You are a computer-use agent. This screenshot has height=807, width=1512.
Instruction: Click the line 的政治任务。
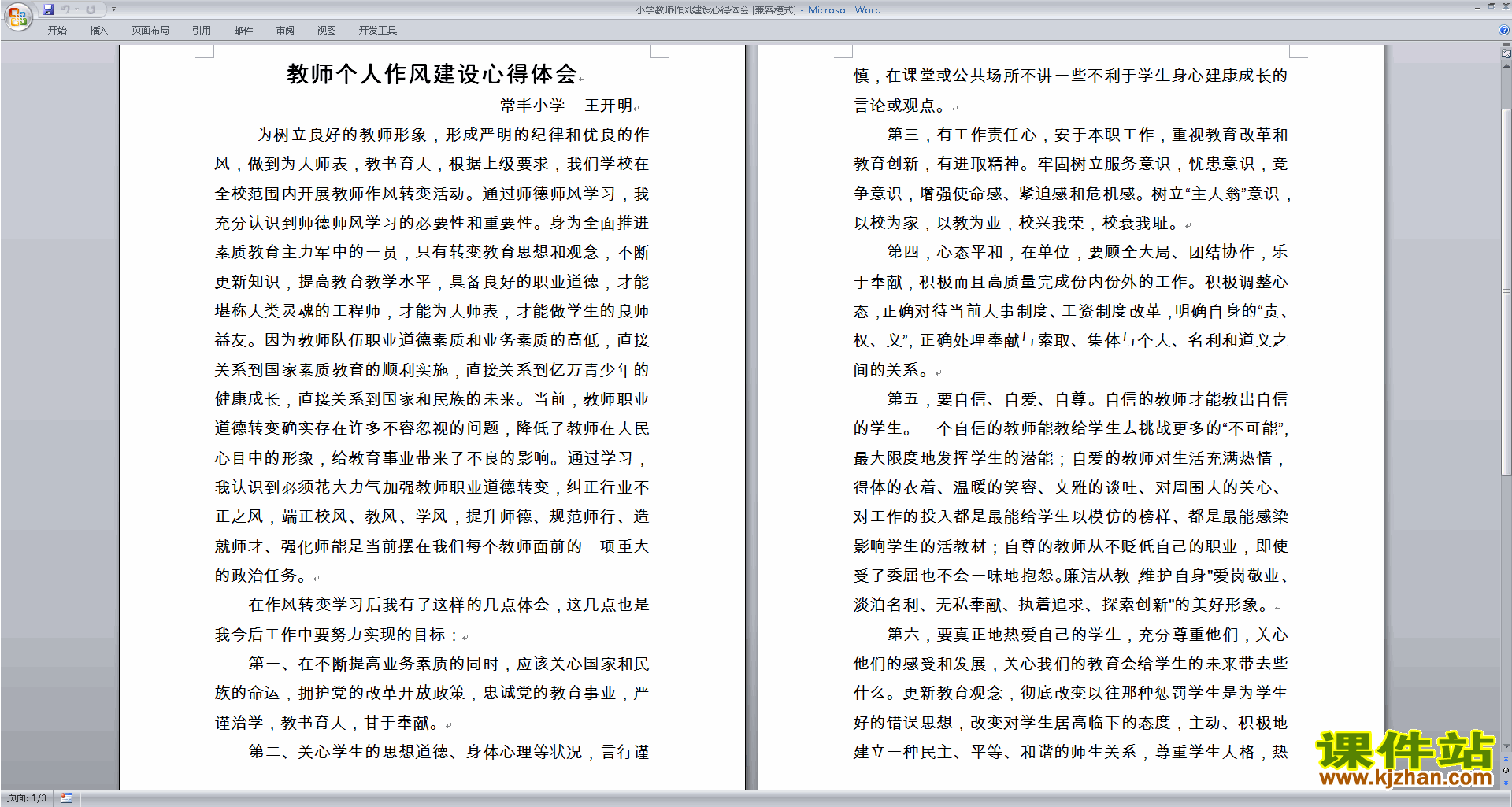[x=261, y=576]
